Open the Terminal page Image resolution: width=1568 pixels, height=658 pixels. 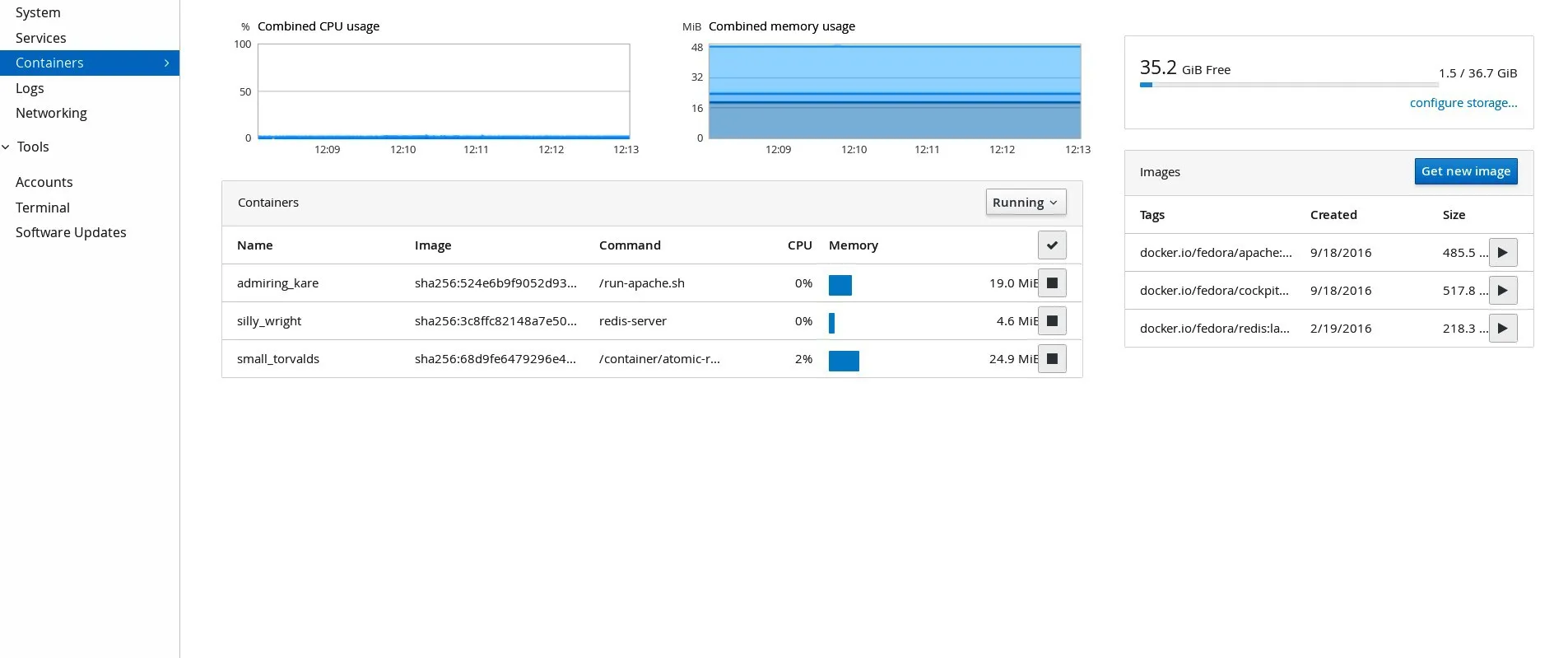43,208
